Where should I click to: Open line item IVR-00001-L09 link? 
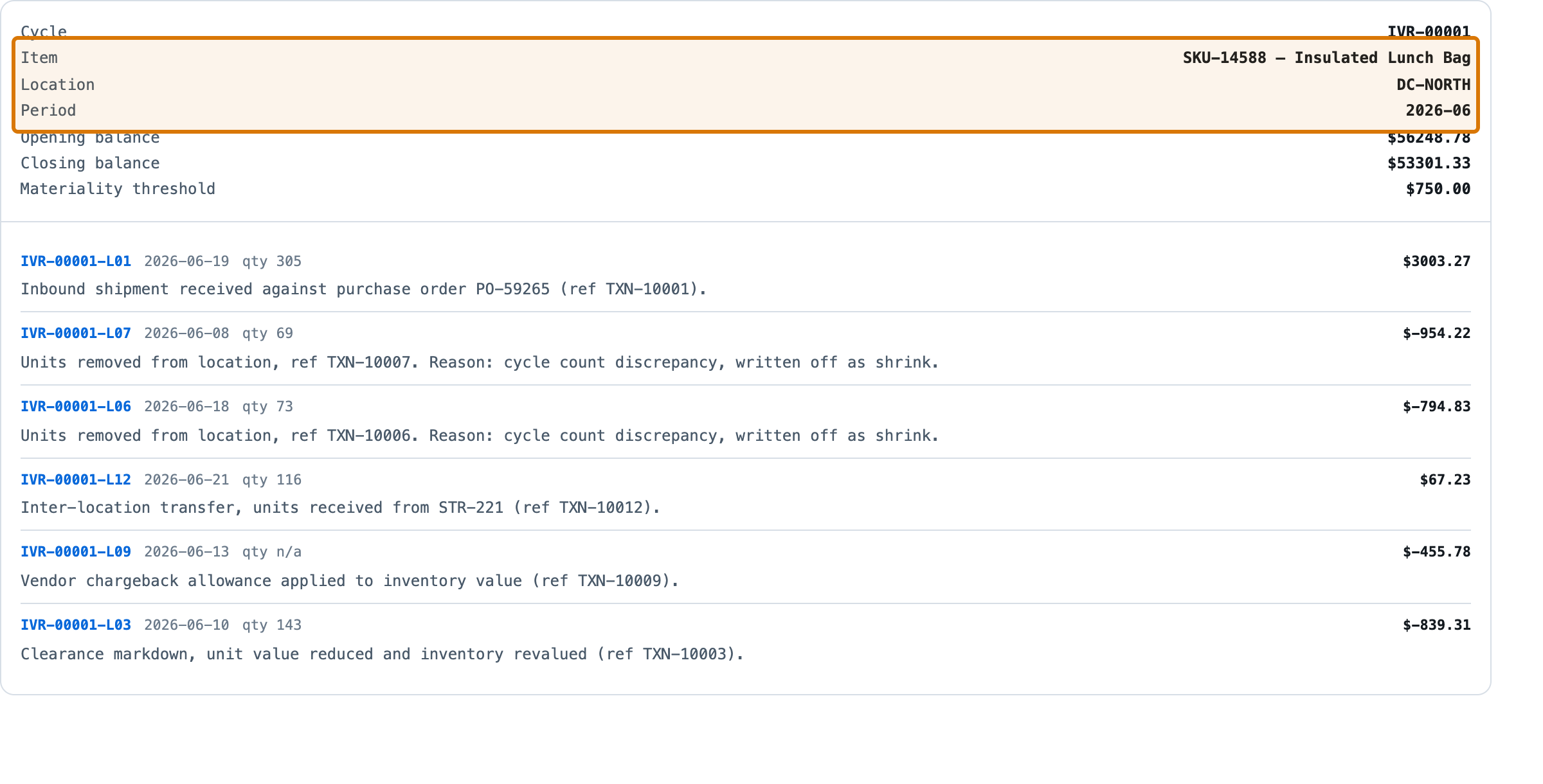[x=76, y=552]
